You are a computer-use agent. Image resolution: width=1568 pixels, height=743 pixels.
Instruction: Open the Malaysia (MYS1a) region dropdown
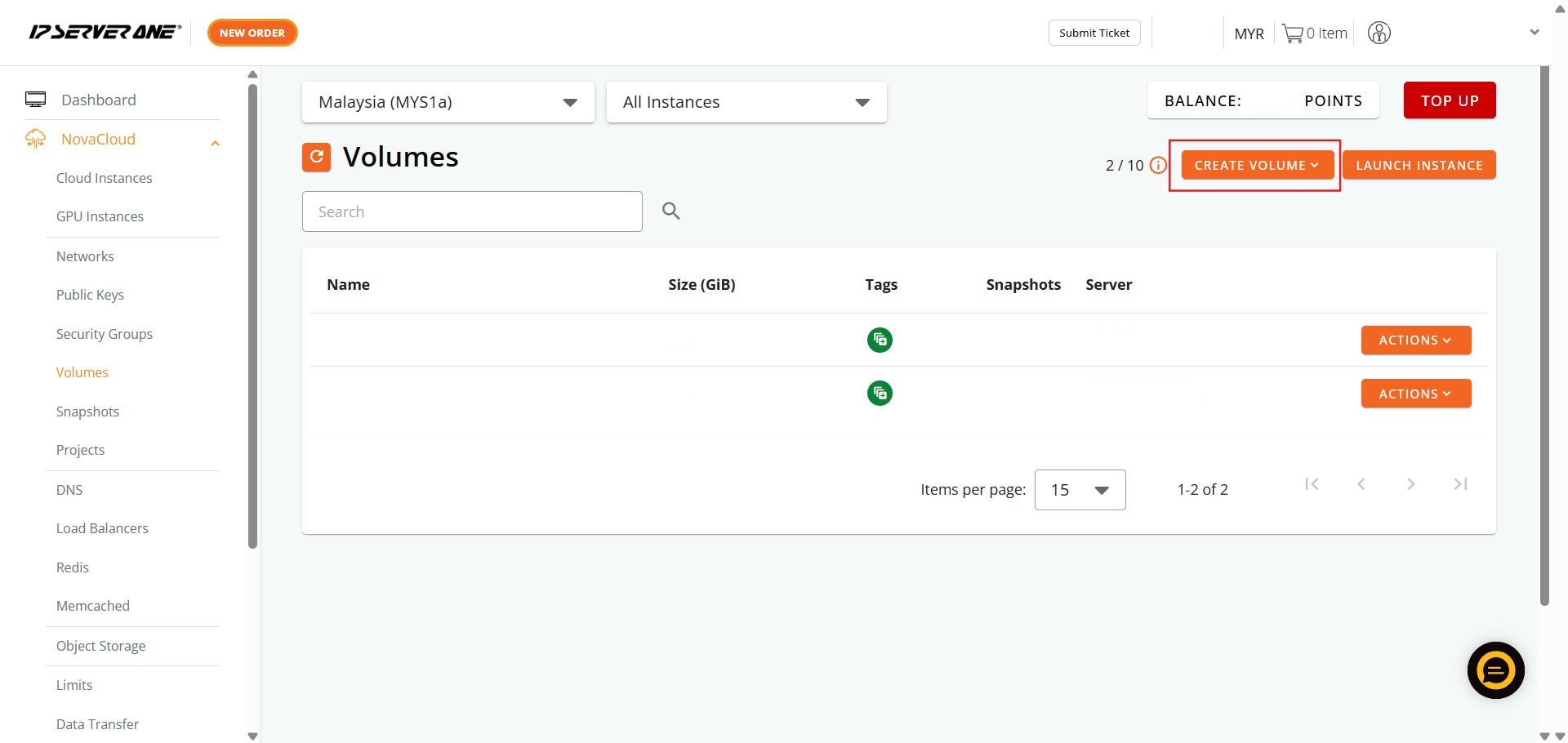pos(448,102)
